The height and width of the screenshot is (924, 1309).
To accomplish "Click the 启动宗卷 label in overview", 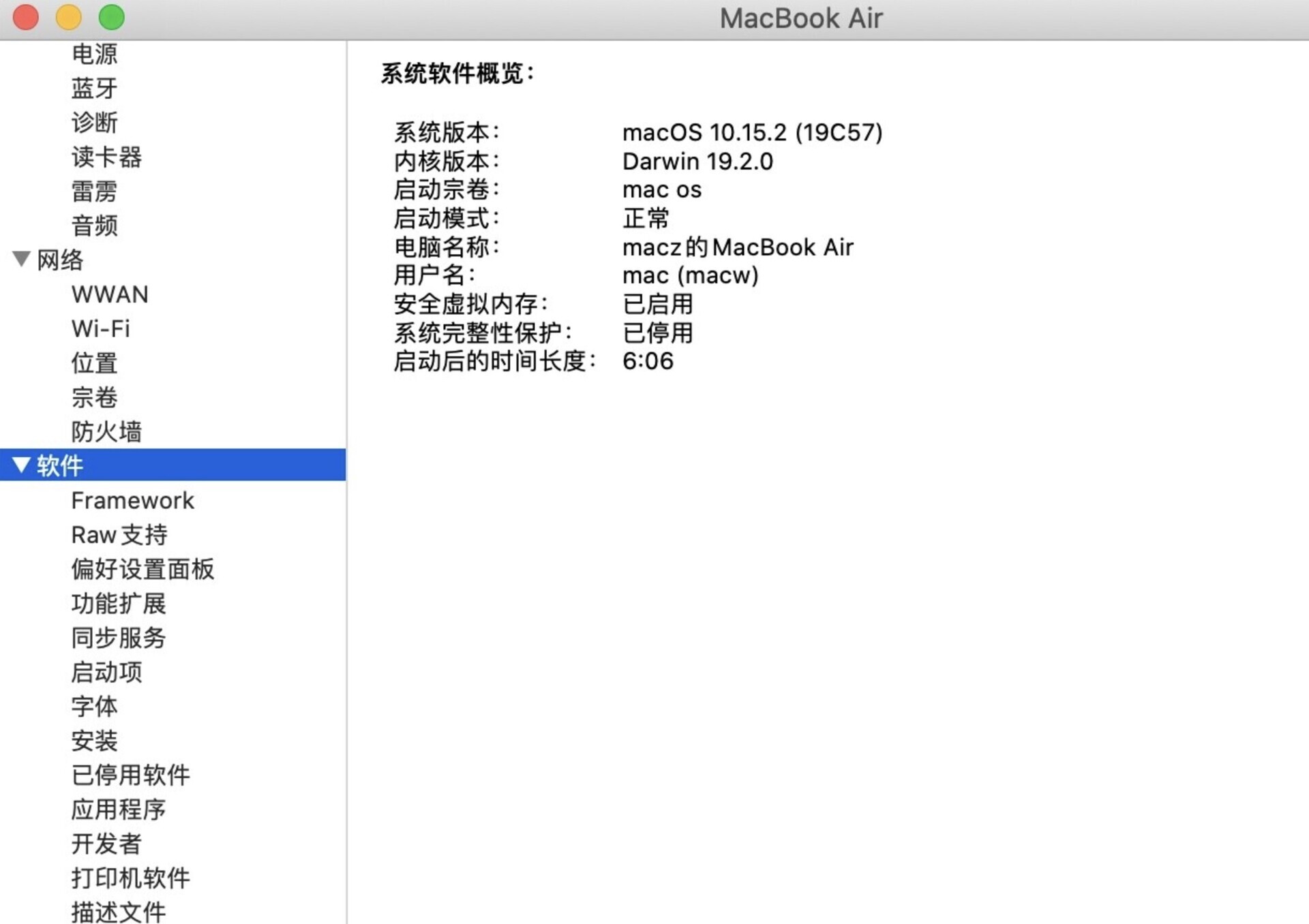I will click(447, 189).
